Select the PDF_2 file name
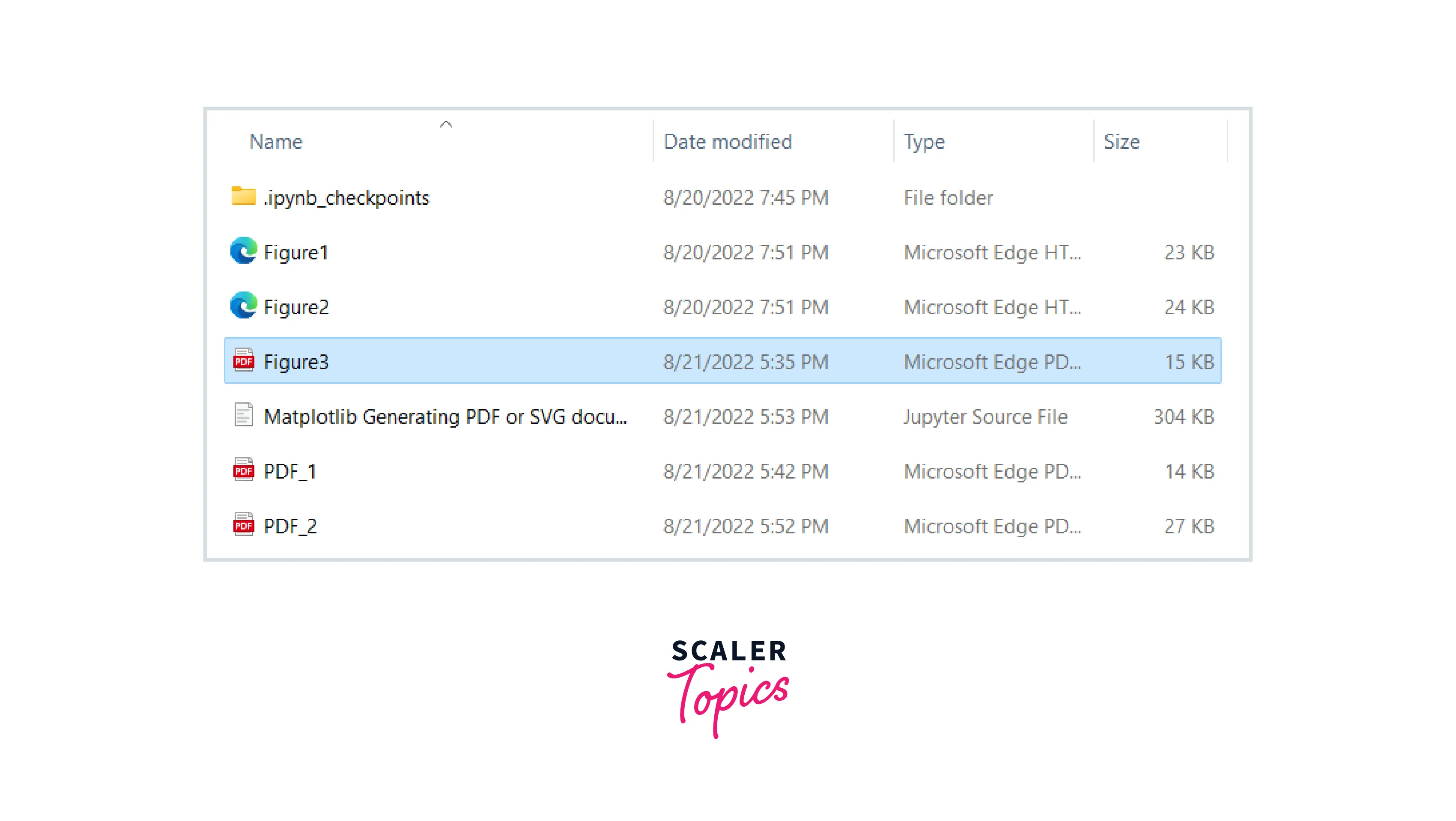The width and height of the screenshot is (1456, 821). pos(290,527)
